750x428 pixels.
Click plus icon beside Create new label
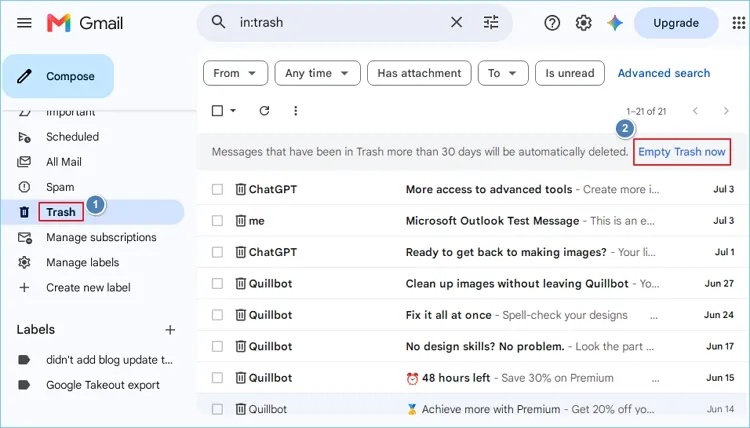point(24,287)
